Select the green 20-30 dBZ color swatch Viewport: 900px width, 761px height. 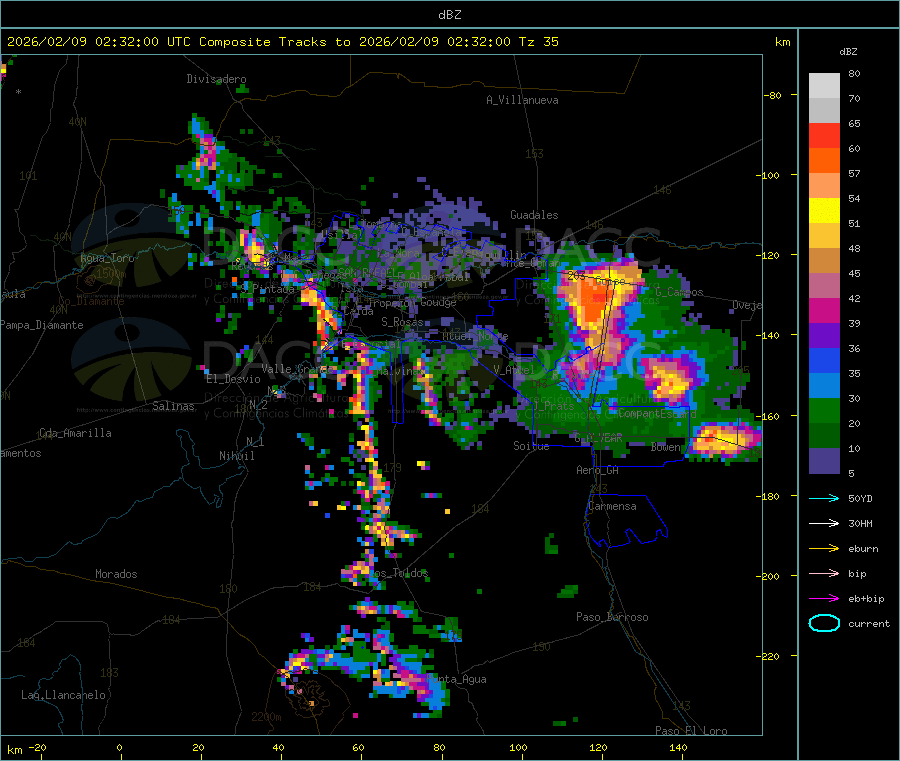coord(824,410)
